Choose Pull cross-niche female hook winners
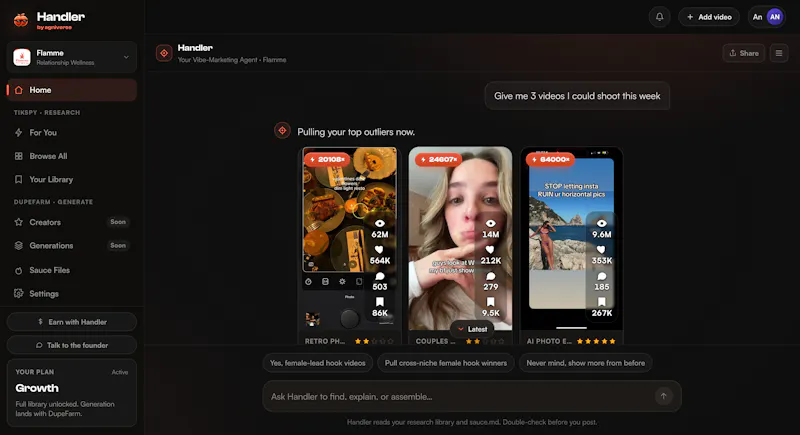This screenshot has width=800, height=435. click(445, 363)
